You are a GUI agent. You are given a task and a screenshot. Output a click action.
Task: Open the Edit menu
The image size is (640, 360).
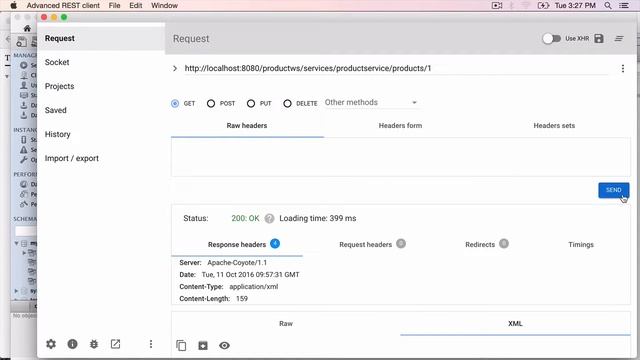coord(136,5)
